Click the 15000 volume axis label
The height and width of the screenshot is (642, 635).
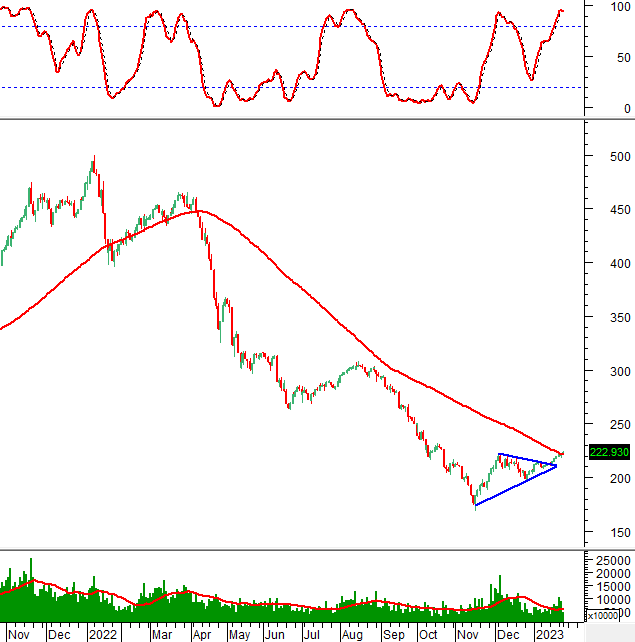click(x=613, y=586)
